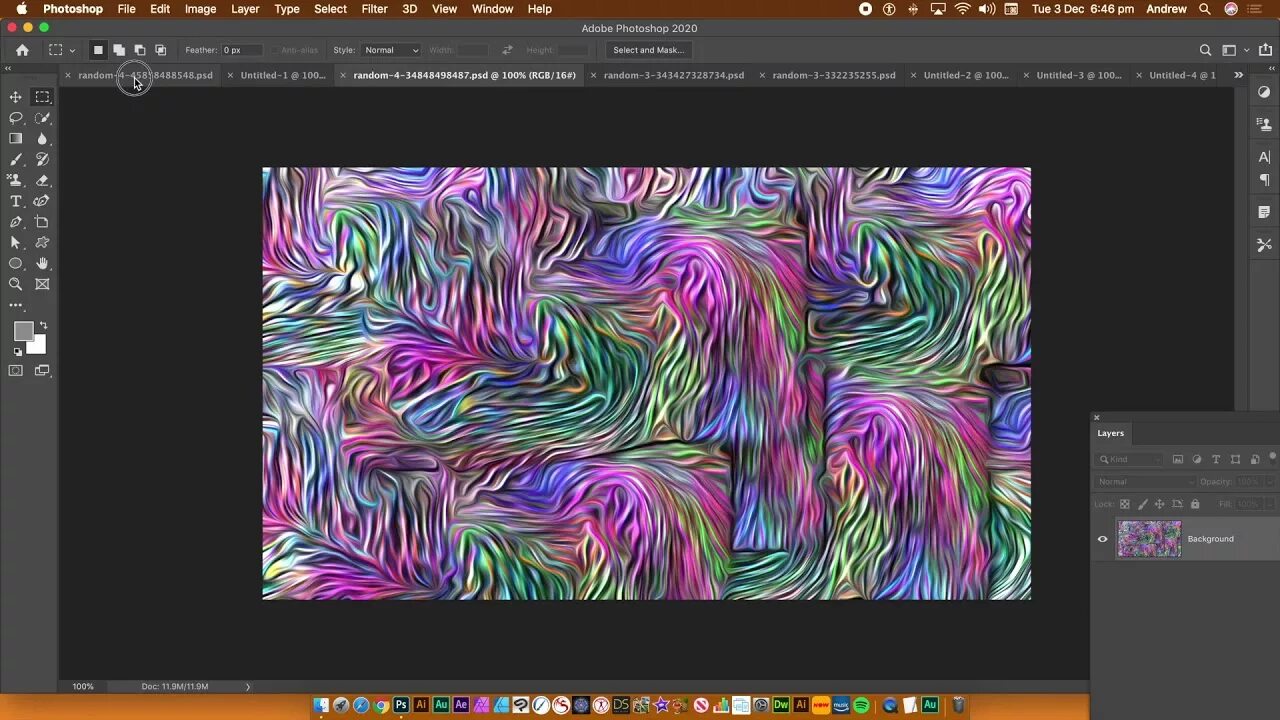
Task: Hide the Background layer
Action: point(1102,539)
